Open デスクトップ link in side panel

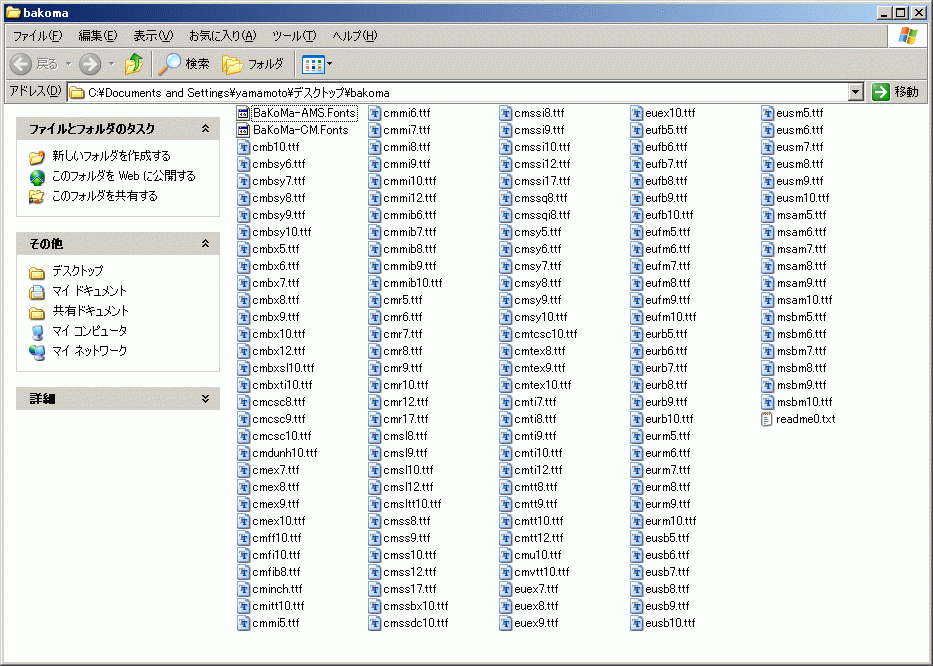pyautogui.click(x=77, y=271)
